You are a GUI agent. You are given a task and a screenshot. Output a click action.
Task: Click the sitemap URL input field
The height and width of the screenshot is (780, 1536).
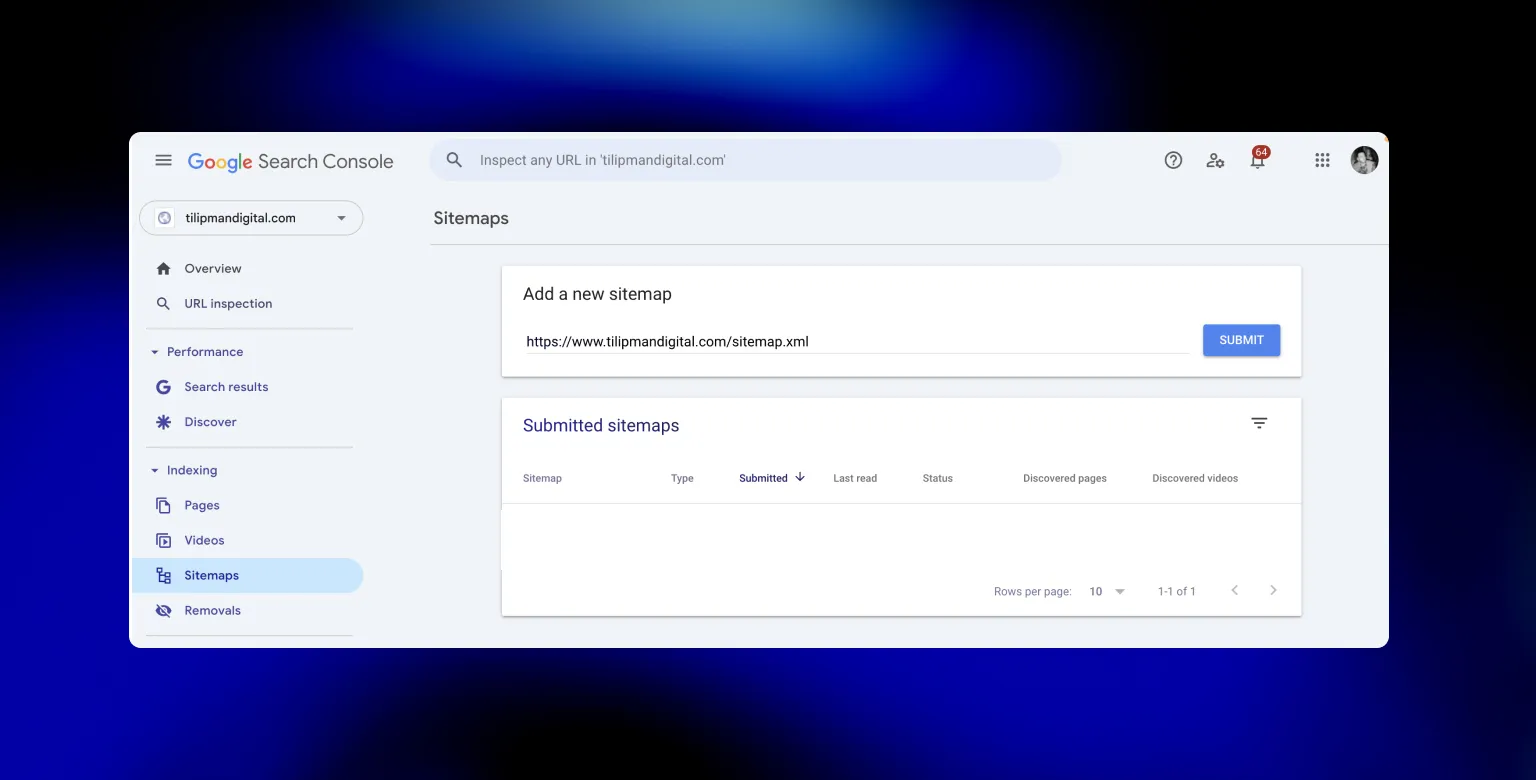[x=857, y=341]
